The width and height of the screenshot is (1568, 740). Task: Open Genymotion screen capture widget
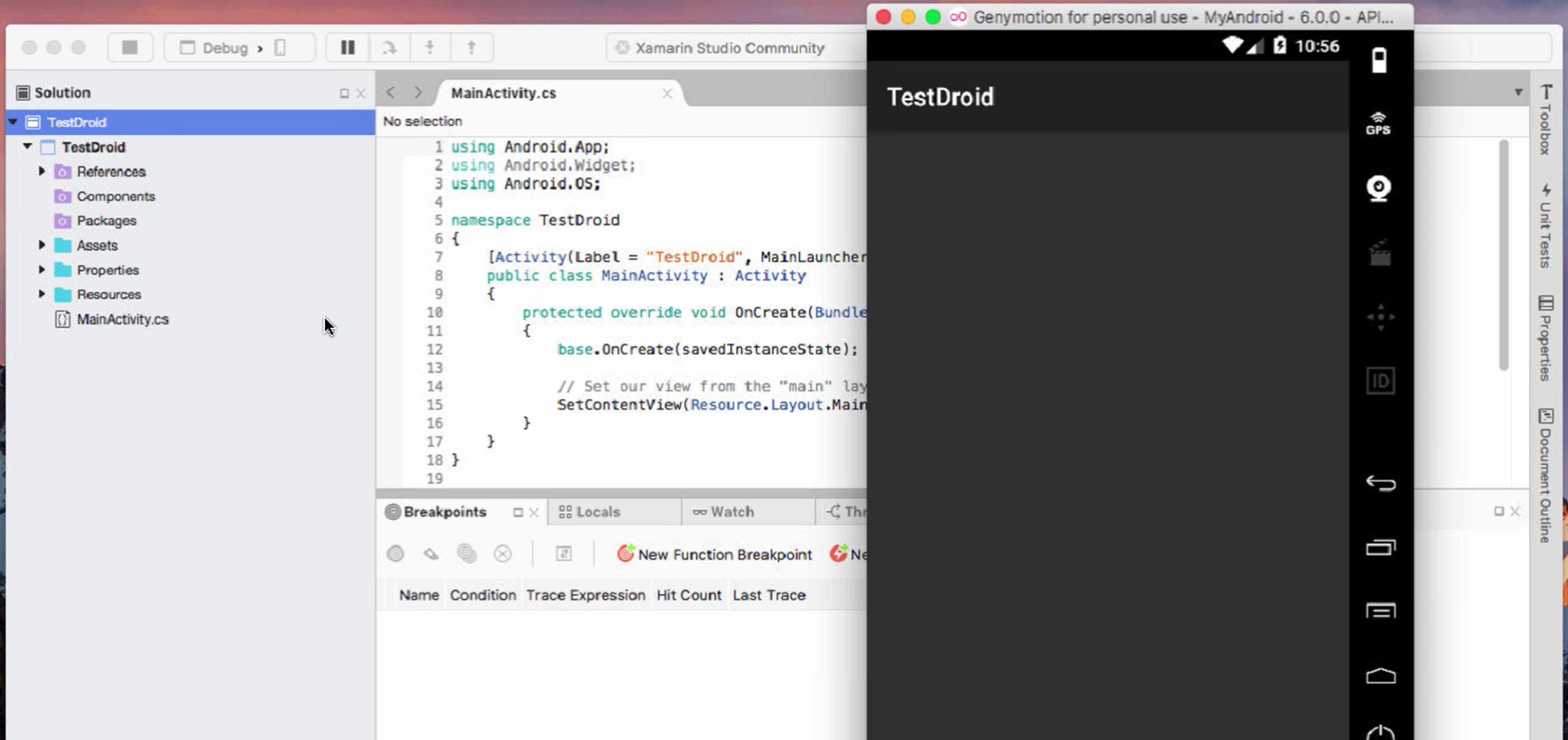[1380, 253]
